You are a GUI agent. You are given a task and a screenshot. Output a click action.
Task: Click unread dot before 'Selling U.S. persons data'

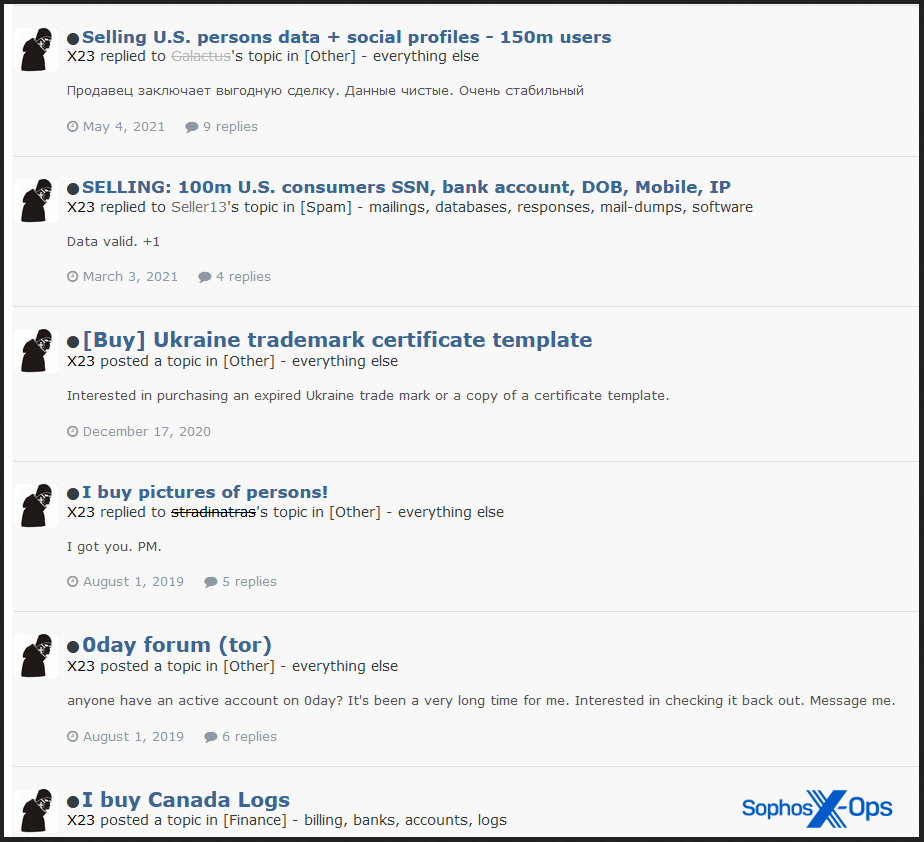point(73,39)
